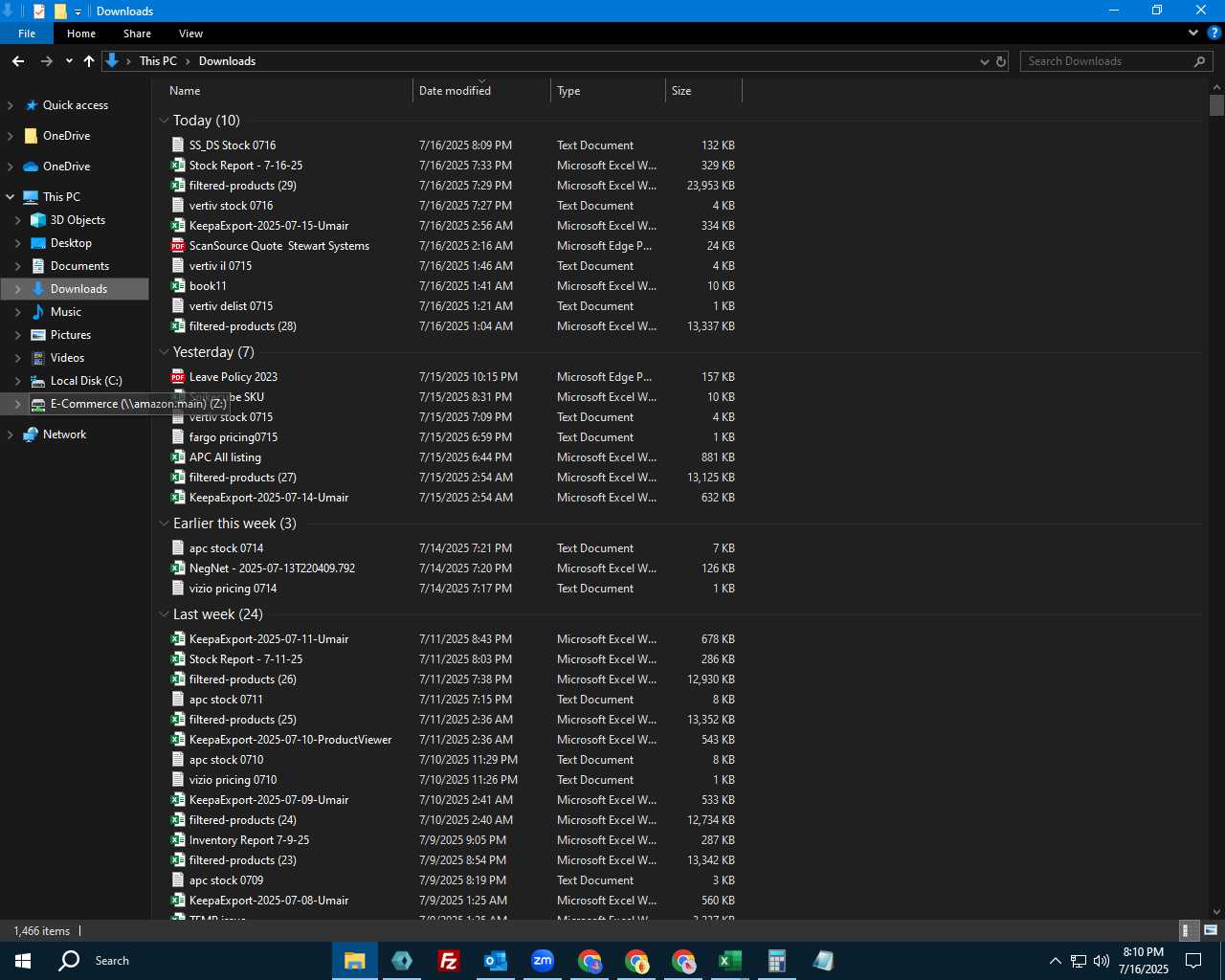The height and width of the screenshot is (980, 1225).
Task: Open address bar history dropdown
Action: point(984,61)
